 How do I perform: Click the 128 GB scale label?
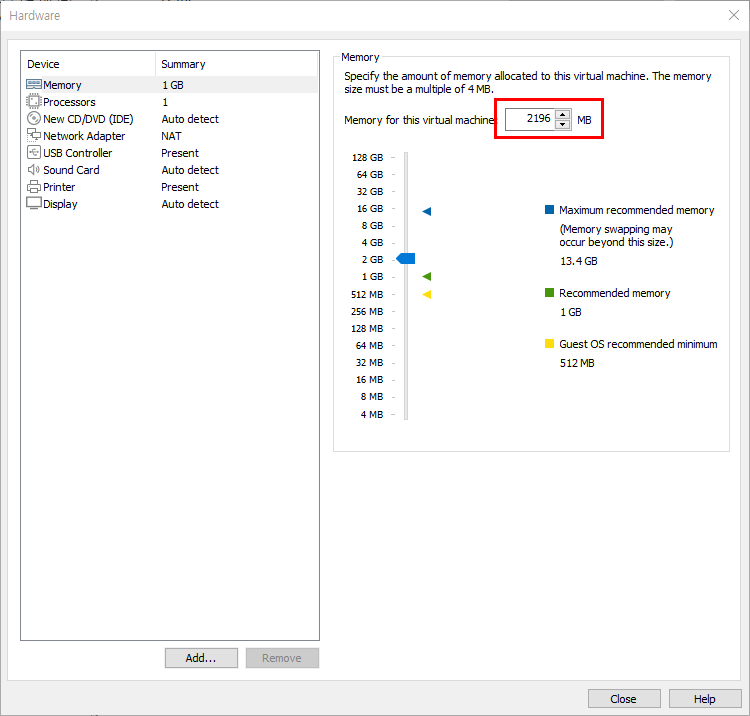tap(367, 157)
